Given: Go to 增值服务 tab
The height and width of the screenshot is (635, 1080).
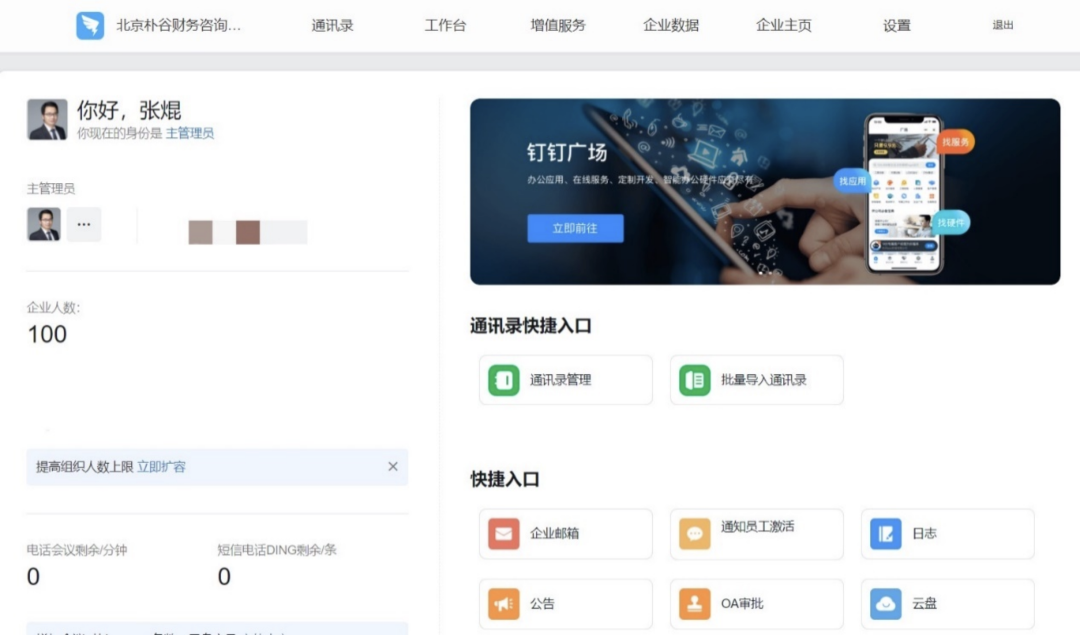Looking at the screenshot, I should click(x=558, y=25).
